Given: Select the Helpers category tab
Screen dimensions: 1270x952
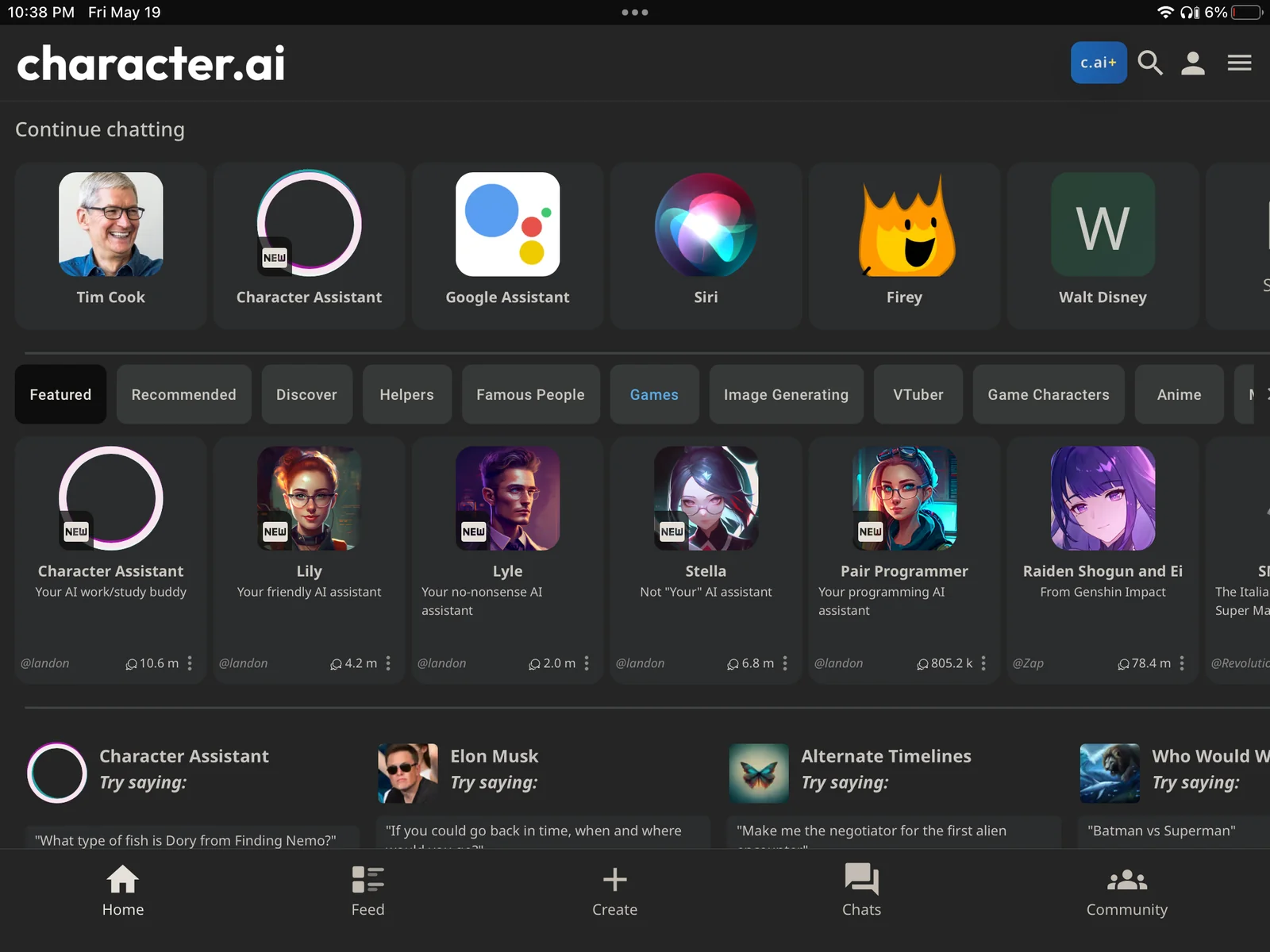Looking at the screenshot, I should point(406,394).
